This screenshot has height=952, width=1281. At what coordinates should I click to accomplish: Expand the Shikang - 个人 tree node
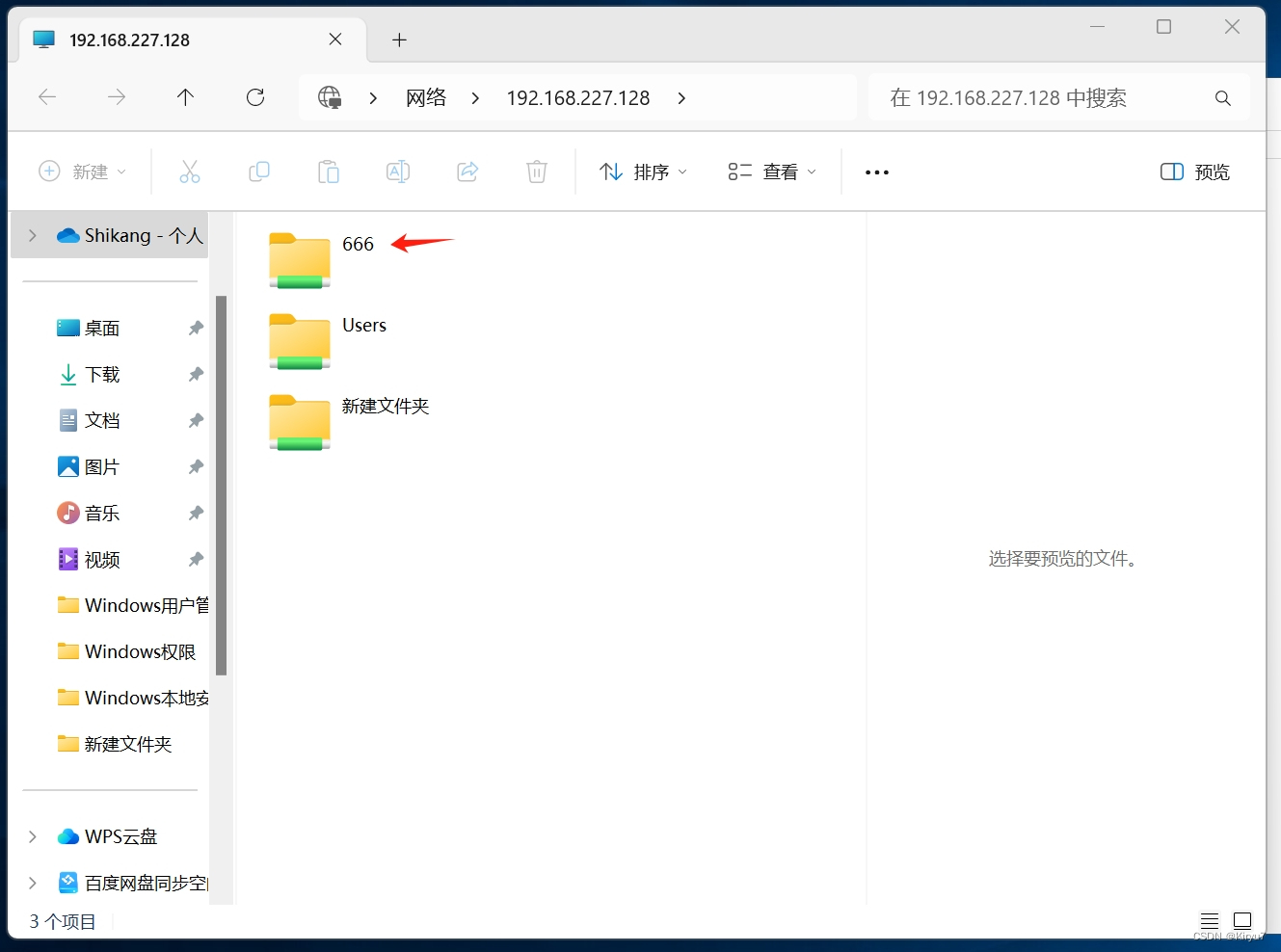33,236
